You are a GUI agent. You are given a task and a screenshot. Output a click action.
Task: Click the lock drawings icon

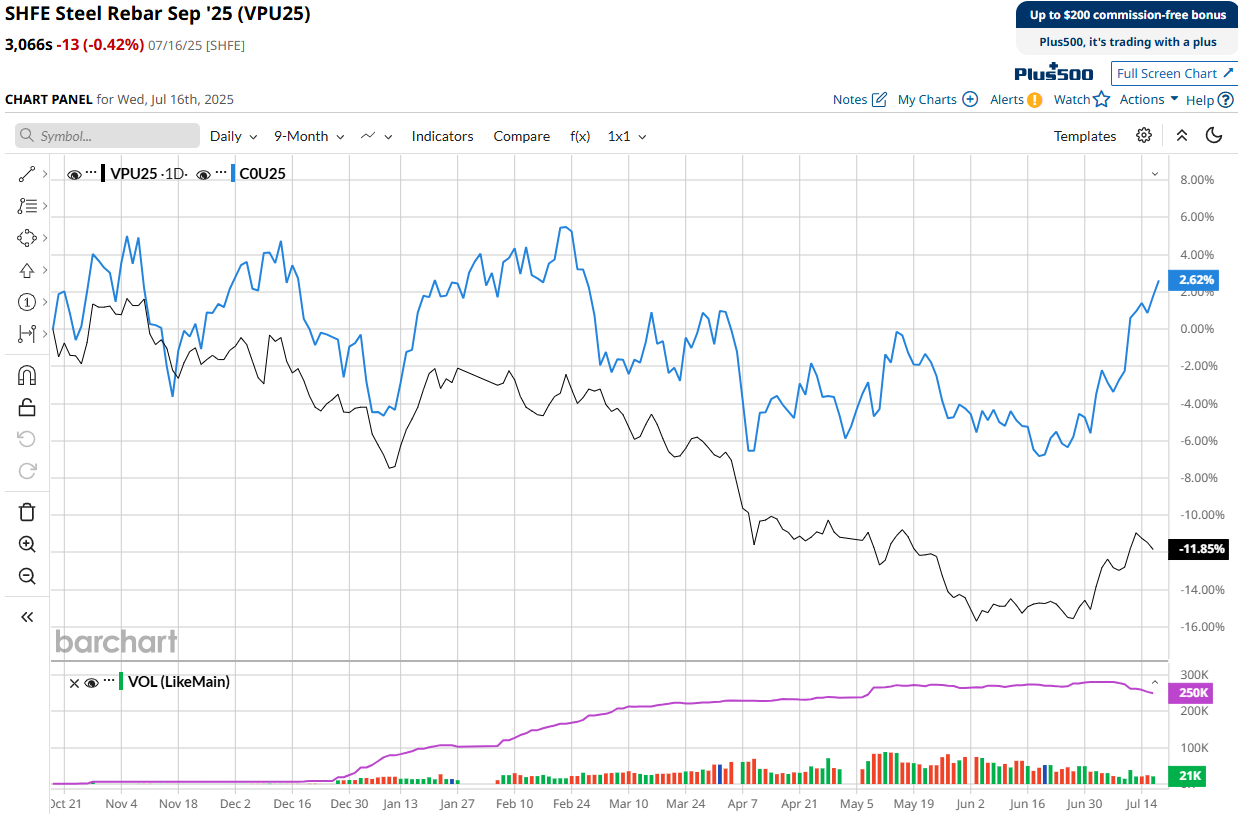(x=27, y=407)
